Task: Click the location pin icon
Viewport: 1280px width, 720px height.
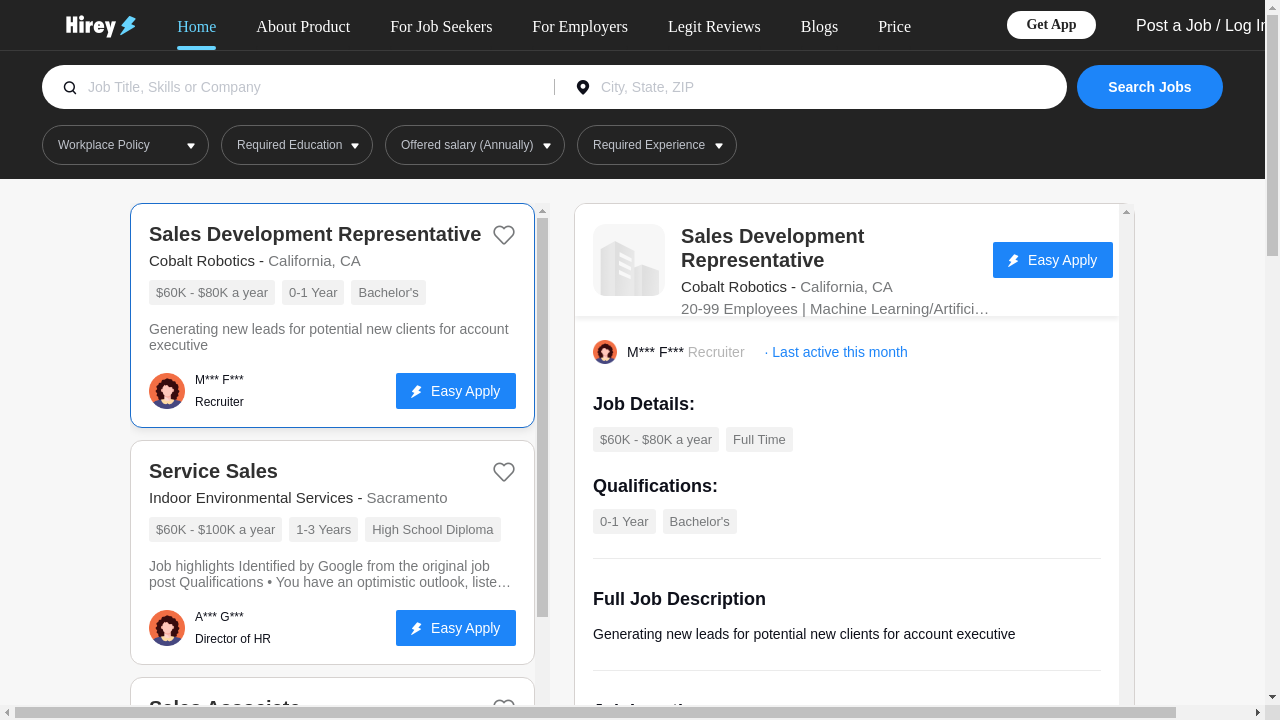Action: pos(583,88)
